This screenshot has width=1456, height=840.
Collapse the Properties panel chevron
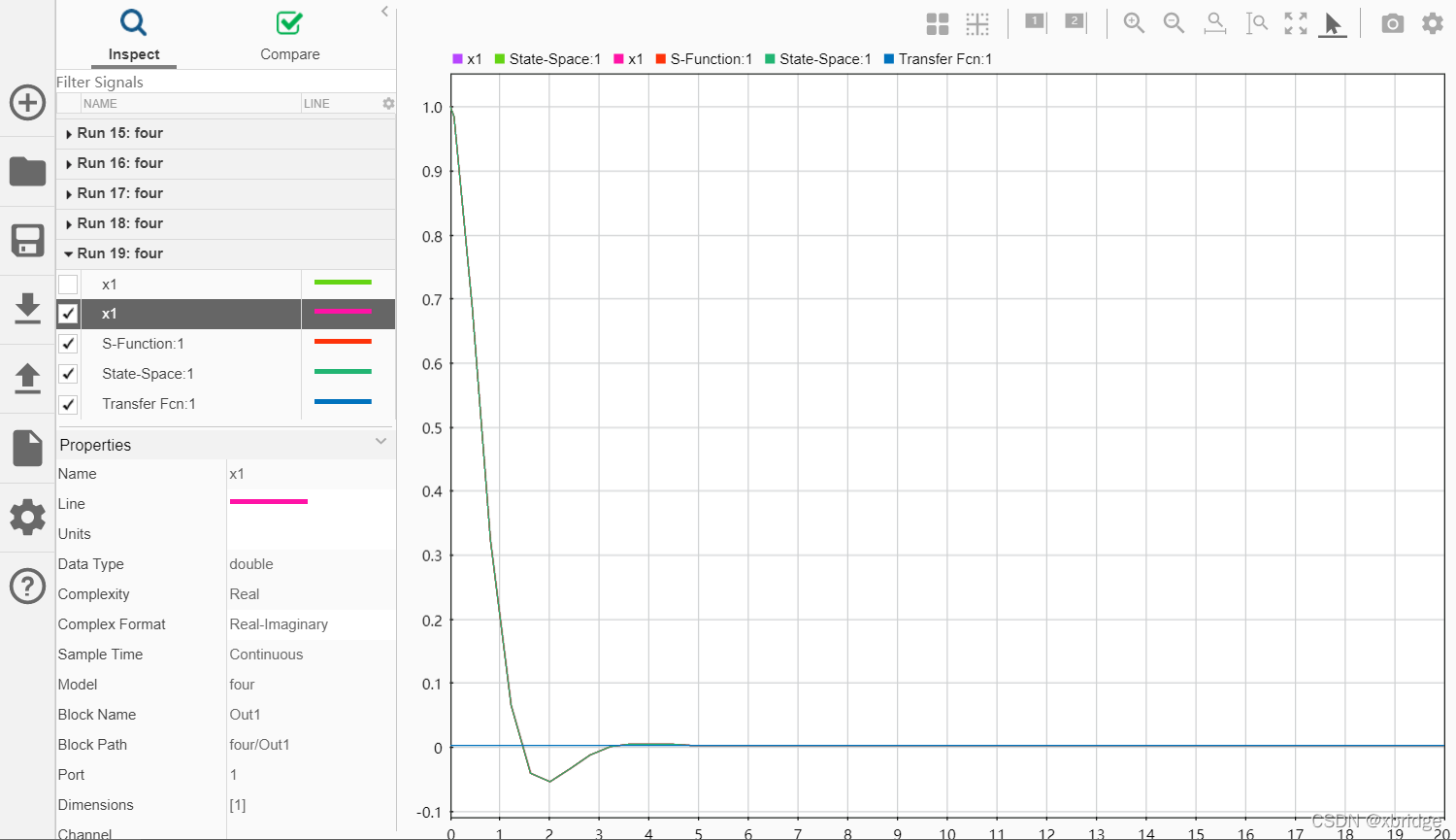click(x=381, y=442)
